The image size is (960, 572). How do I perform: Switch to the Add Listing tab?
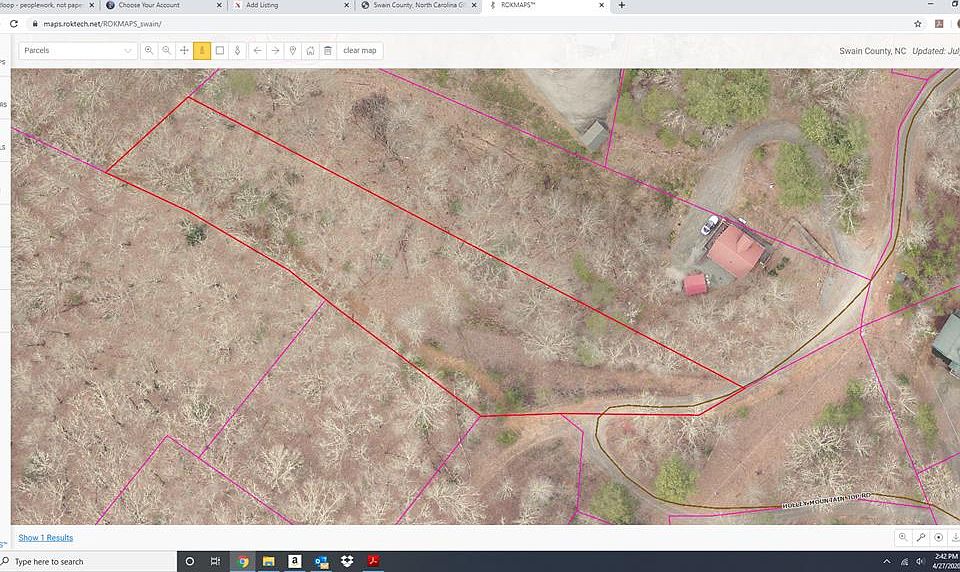click(x=290, y=5)
